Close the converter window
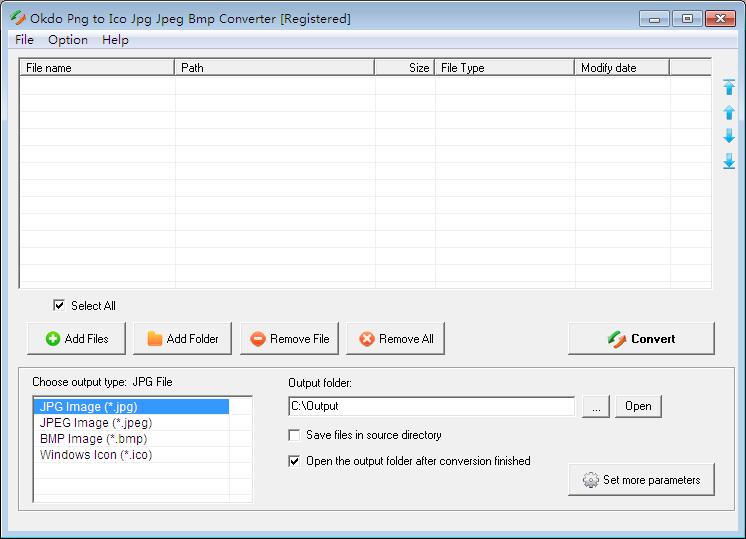Viewport: 746px width, 539px height. pyautogui.click(x=720, y=19)
